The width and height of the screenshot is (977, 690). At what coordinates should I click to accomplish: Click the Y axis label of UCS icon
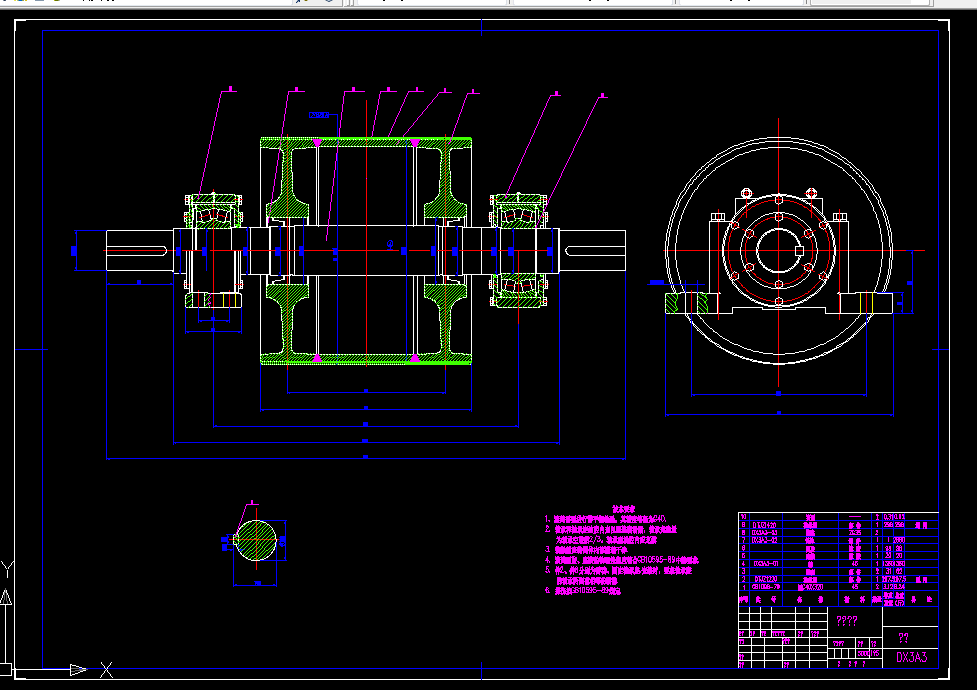coord(7,569)
